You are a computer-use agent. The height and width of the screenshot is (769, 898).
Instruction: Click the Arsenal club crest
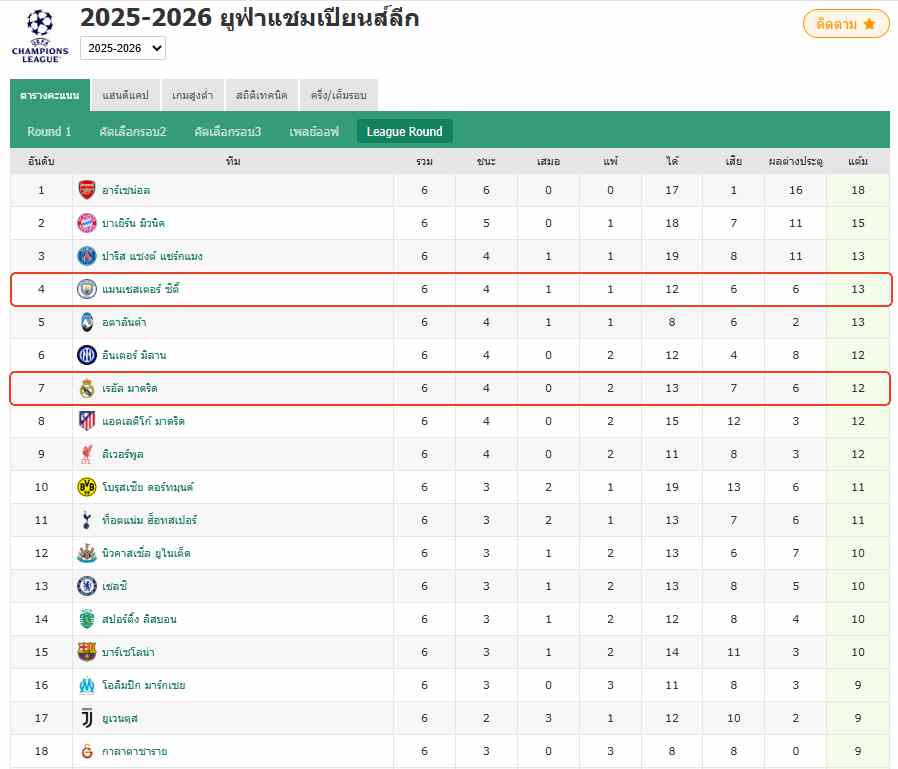88,190
